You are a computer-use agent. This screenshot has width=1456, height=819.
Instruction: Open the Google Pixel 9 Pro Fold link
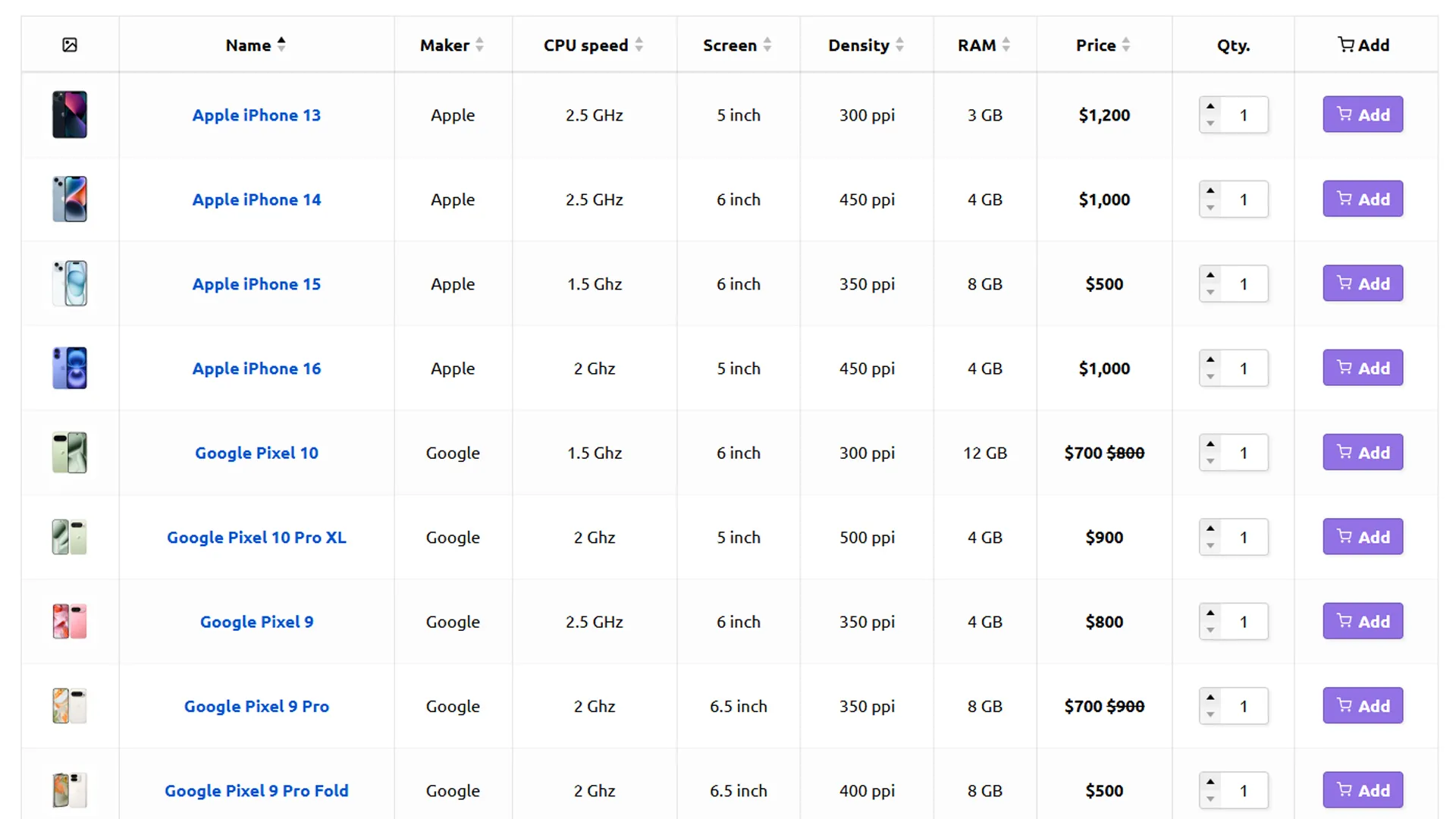point(256,790)
